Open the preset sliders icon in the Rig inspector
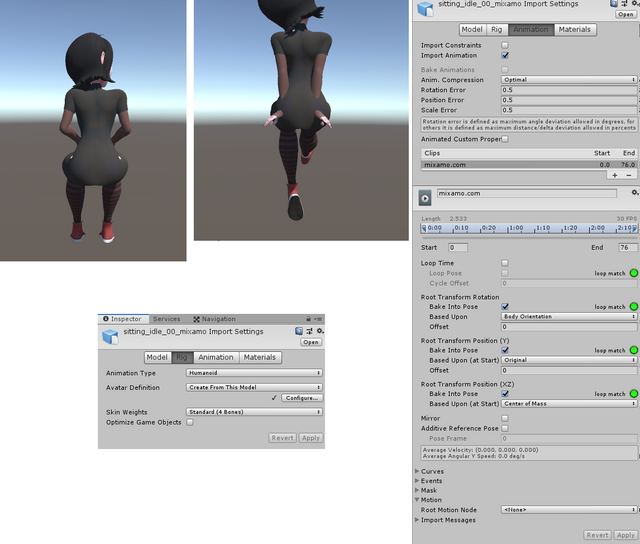The height and width of the screenshot is (544, 640). pos(309,331)
